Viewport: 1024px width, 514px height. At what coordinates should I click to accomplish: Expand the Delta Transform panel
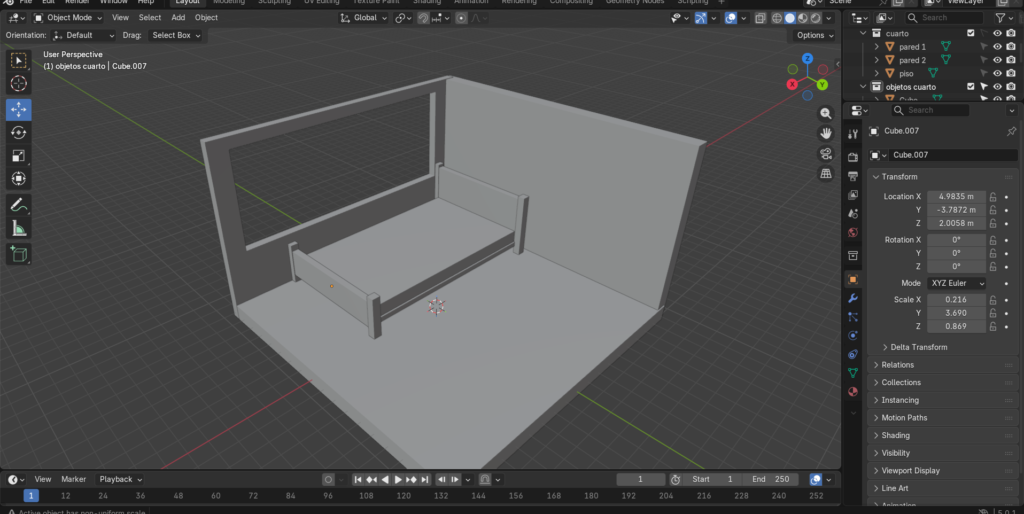[x=918, y=347]
